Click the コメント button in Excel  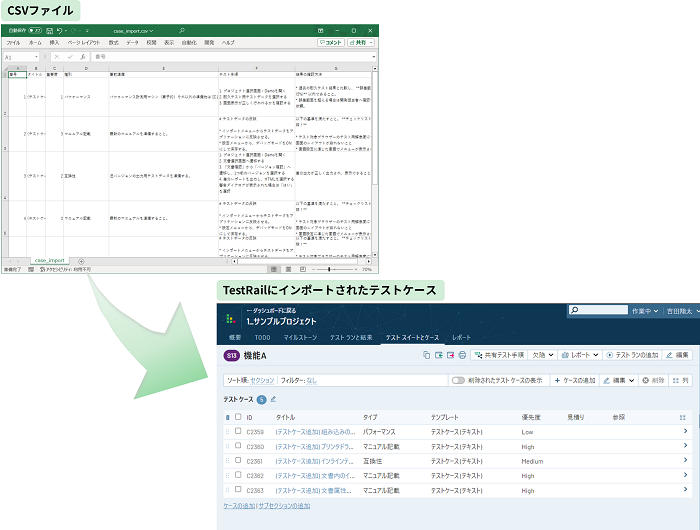coord(331,42)
